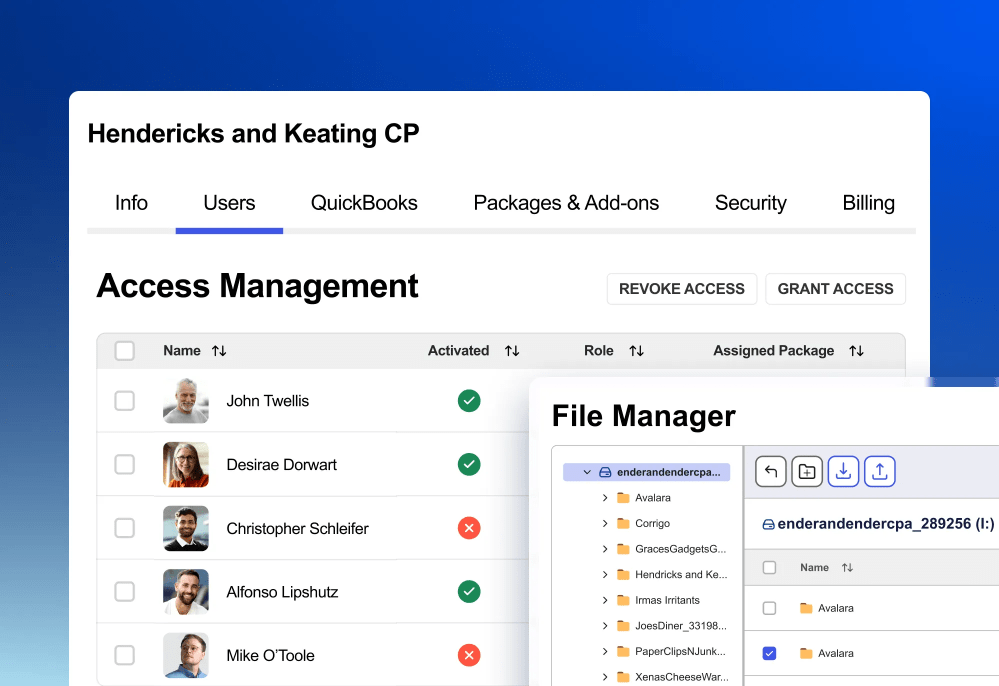Check the checkbox next to John Twellis

point(124,400)
